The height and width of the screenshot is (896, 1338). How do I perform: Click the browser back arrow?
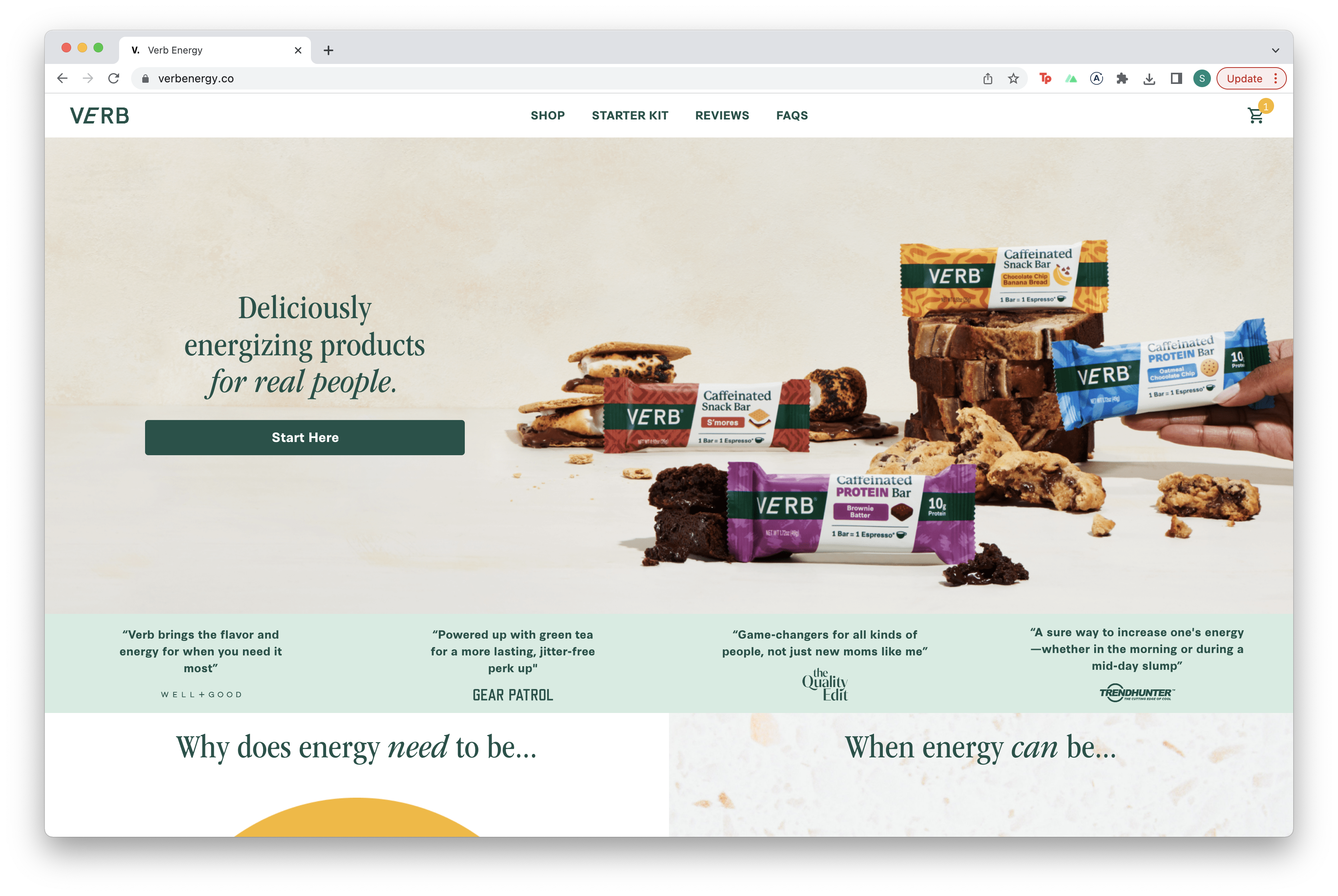pyautogui.click(x=62, y=78)
